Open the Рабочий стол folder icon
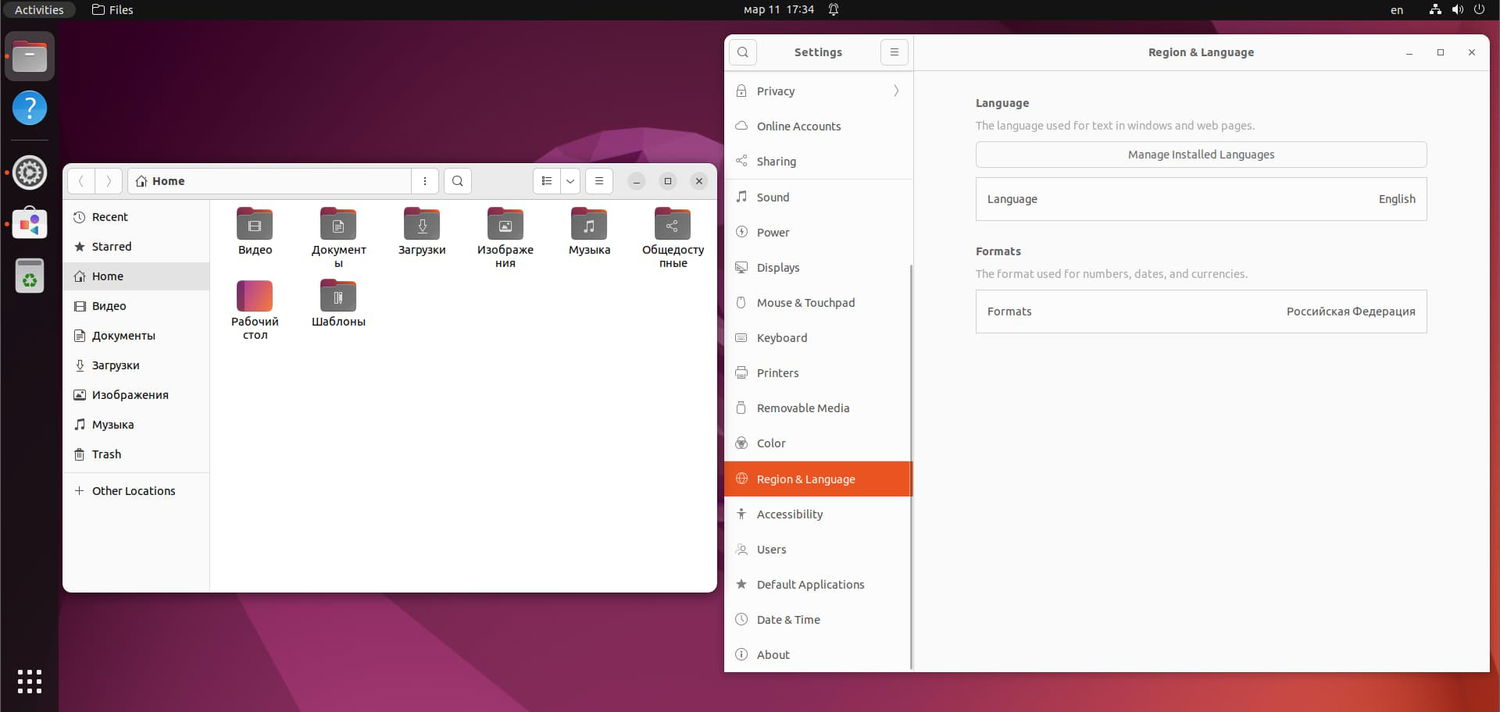The image size is (1500, 712). (255, 296)
